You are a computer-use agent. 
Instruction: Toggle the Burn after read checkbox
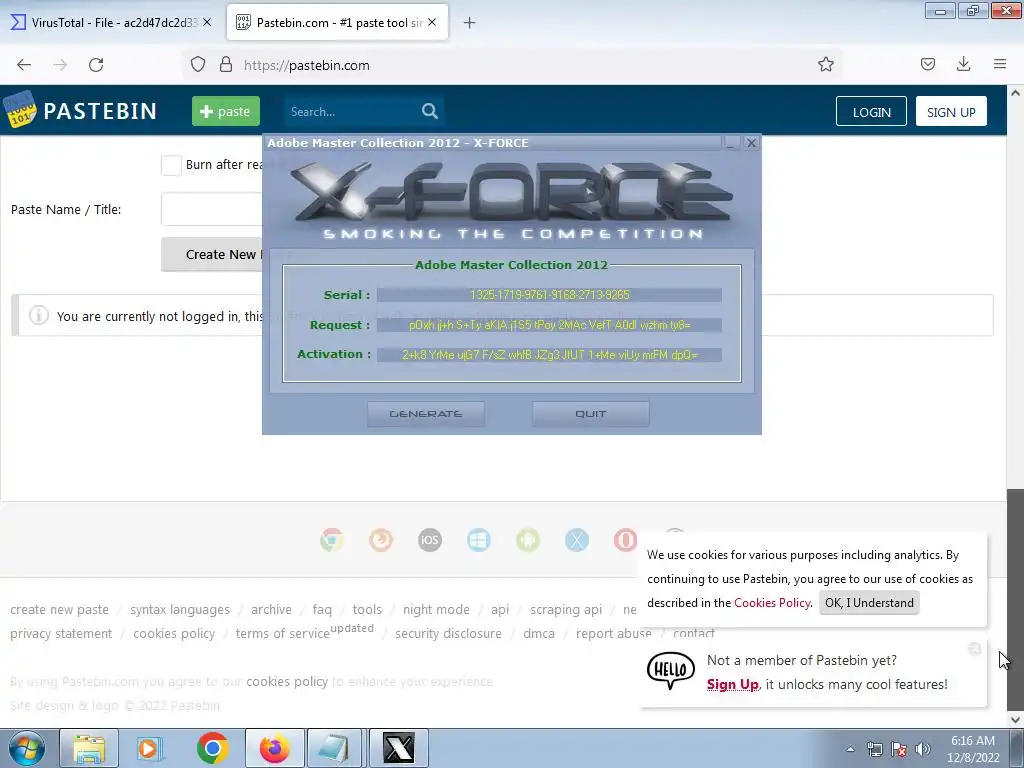(171, 165)
